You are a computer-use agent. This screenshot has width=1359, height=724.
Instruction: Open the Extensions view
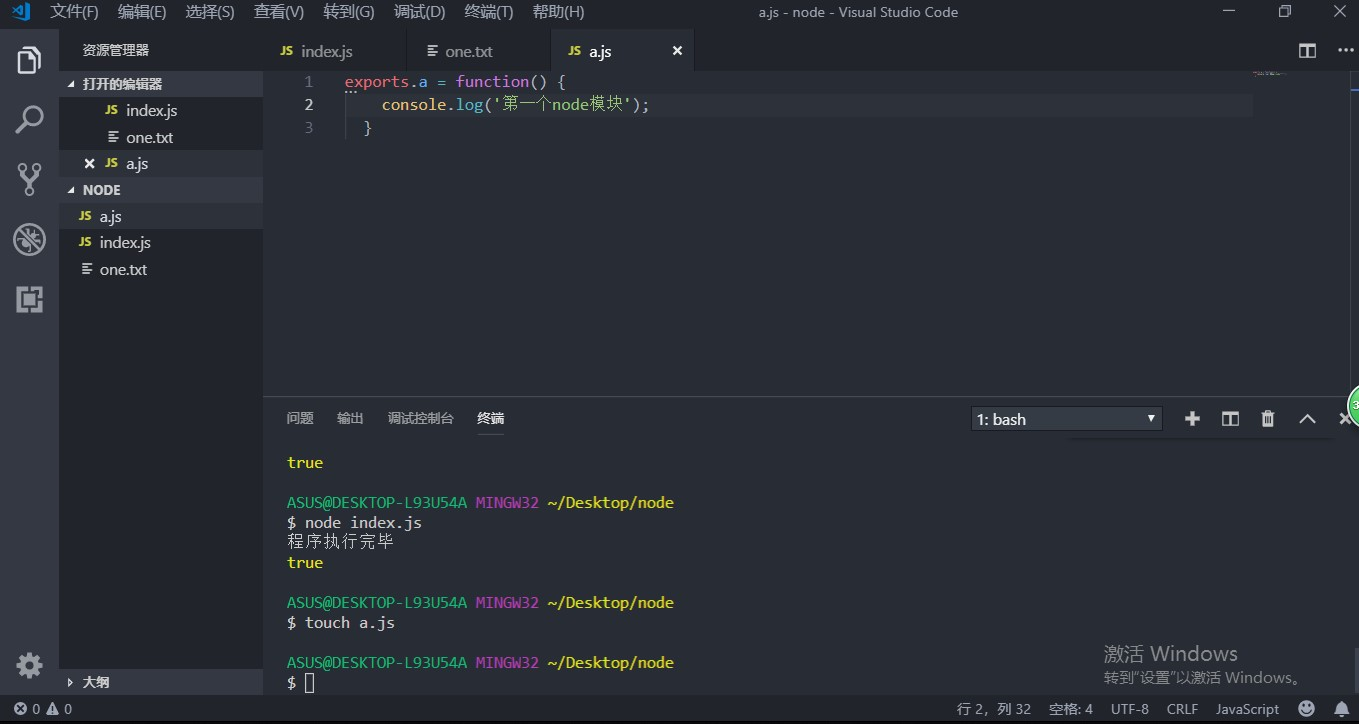pyautogui.click(x=30, y=299)
